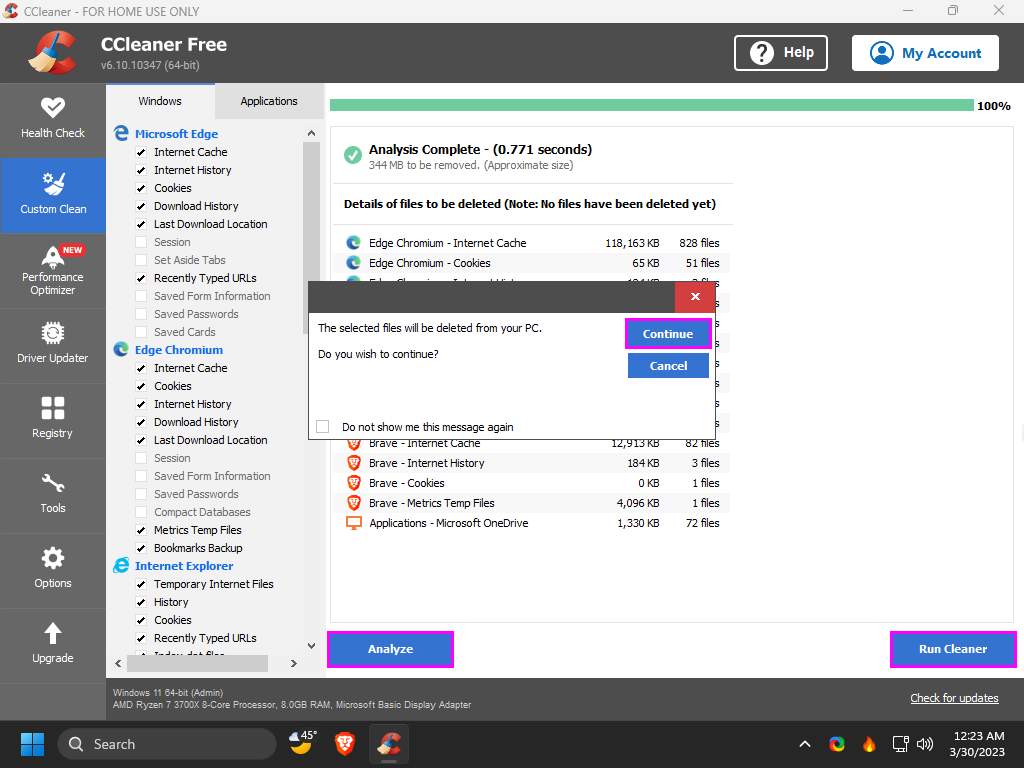Click Brave Cookies result icon
Screen dimensions: 1024x768
coord(353,483)
